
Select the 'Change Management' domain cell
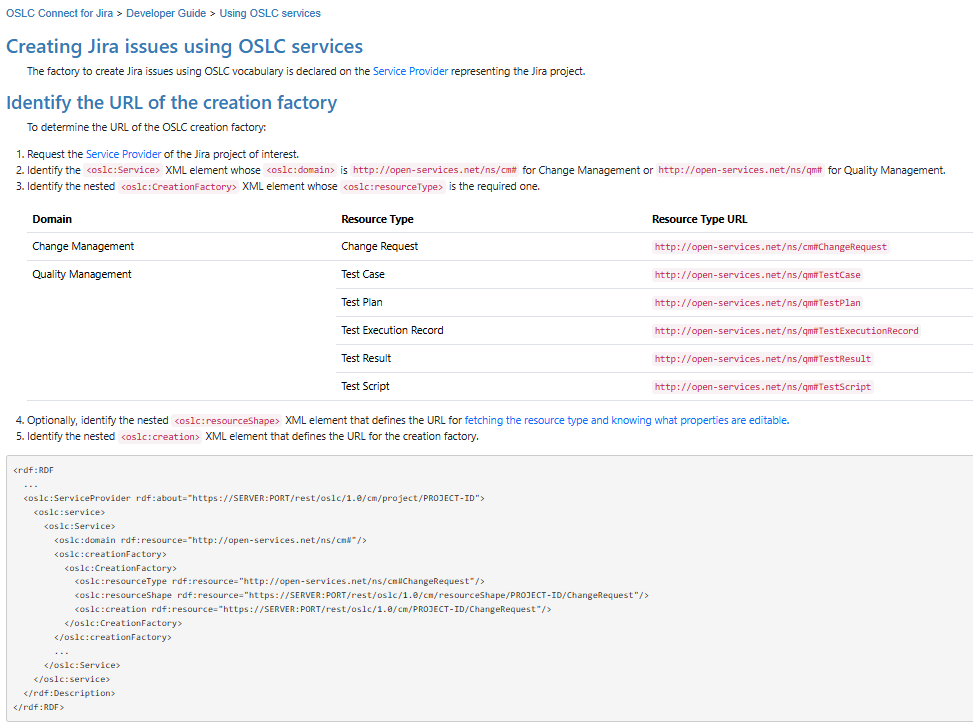(x=83, y=246)
